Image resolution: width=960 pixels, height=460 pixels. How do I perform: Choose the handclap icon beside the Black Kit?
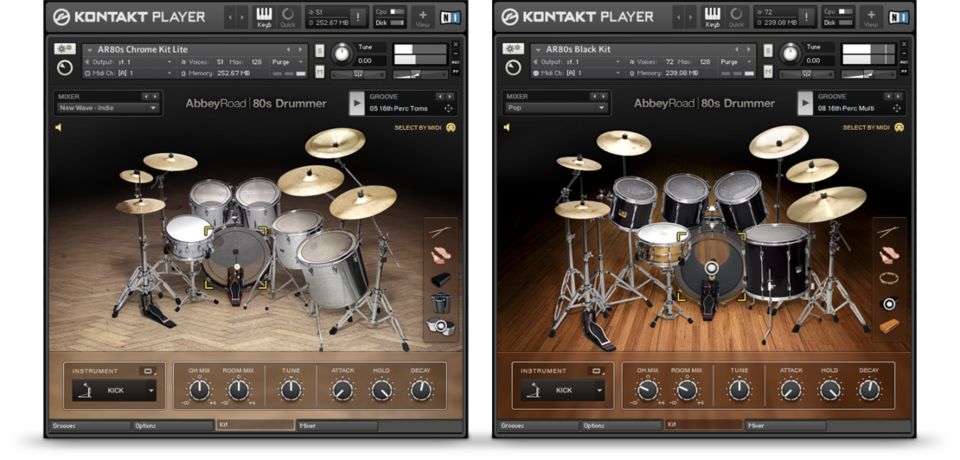(888, 255)
